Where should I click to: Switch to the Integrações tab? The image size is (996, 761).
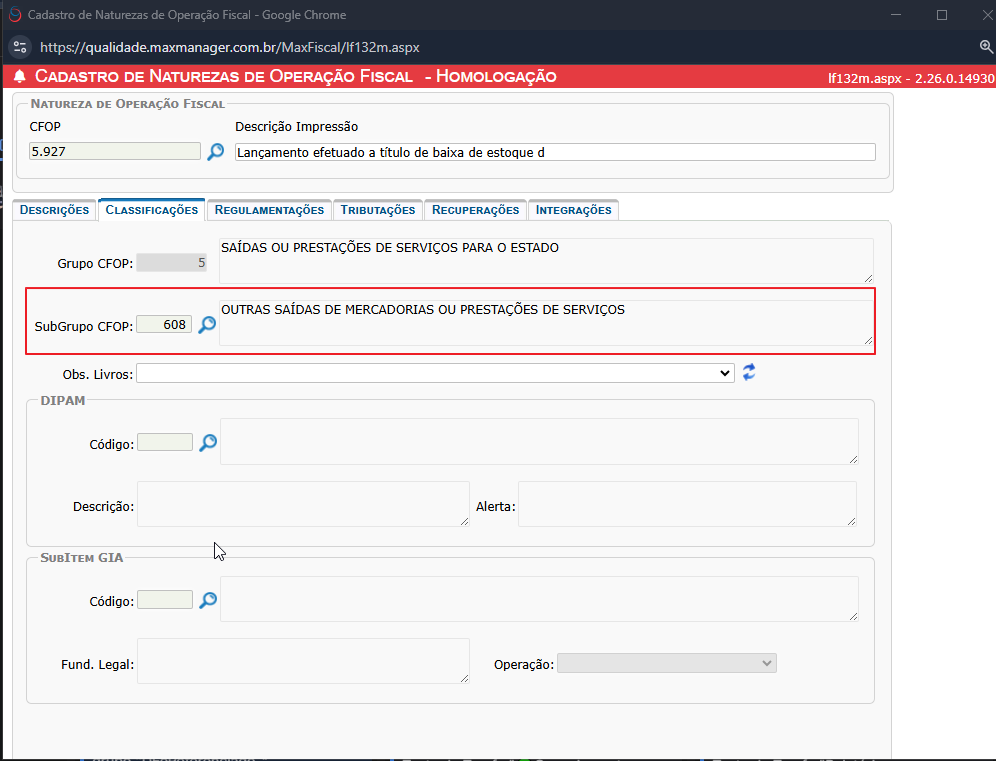coord(574,210)
